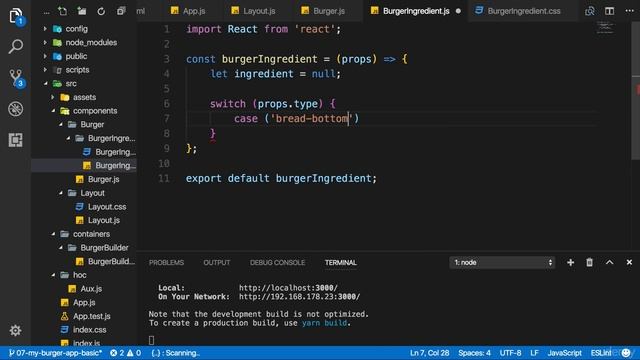Expand the node_modules folder
Screen dimensions: 640x360
coord(45,42)
